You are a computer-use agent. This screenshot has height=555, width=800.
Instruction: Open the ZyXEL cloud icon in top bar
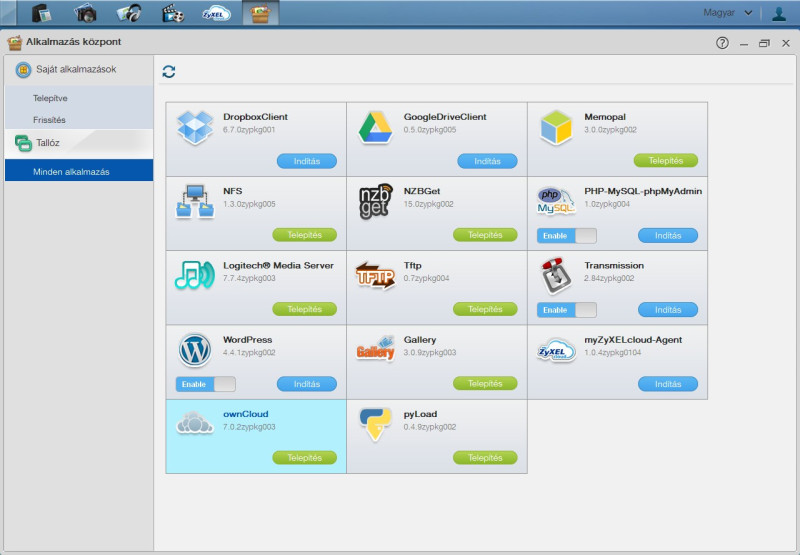pos(217,13)
